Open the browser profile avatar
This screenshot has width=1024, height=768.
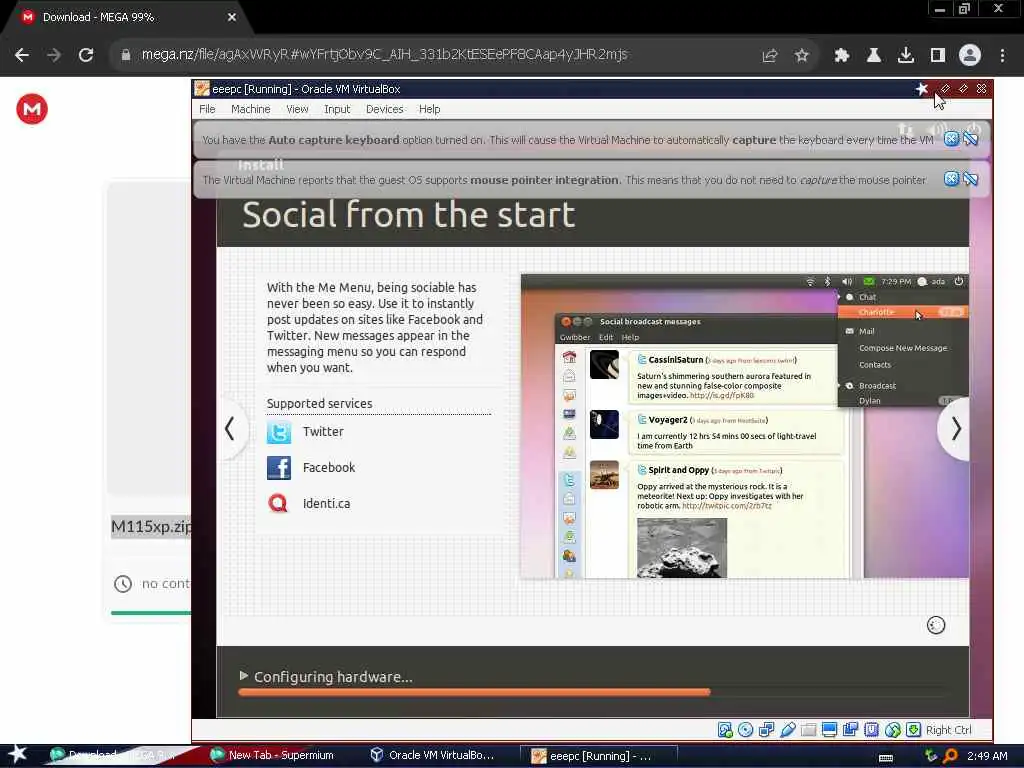(x=970, y=55)
